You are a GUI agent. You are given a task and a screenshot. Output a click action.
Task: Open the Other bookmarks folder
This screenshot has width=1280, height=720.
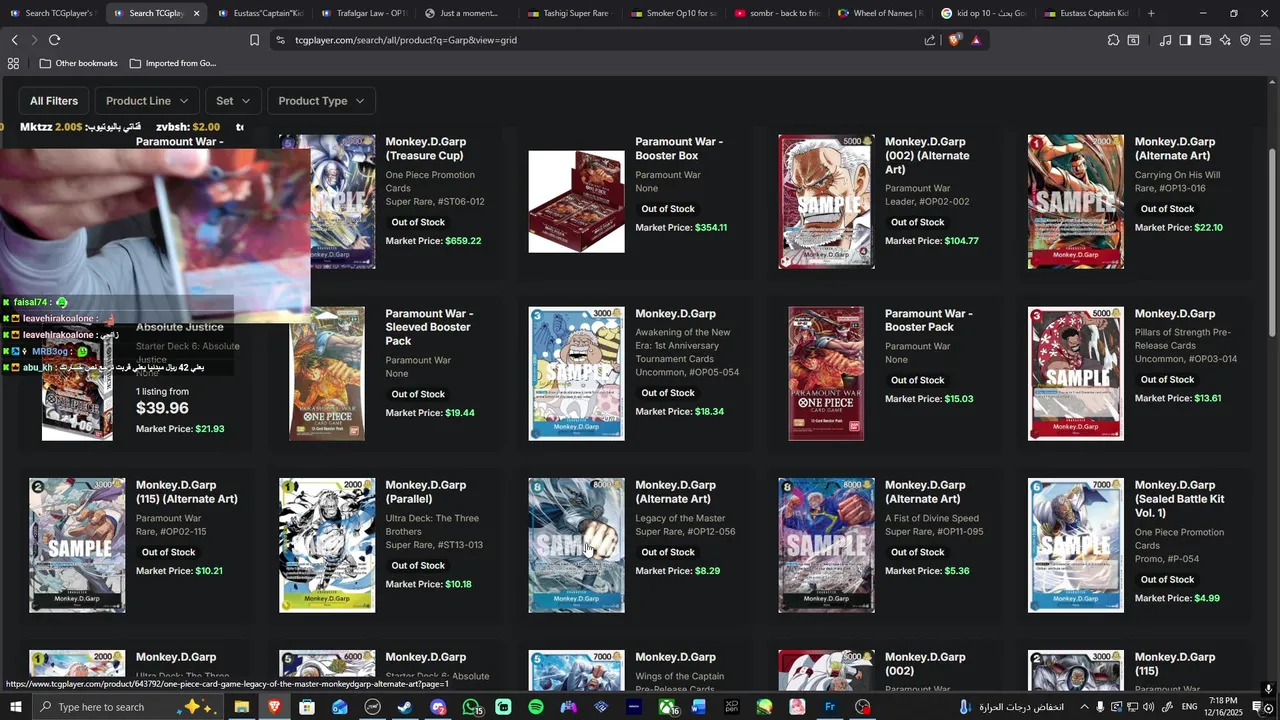click(x=78, y=63)
